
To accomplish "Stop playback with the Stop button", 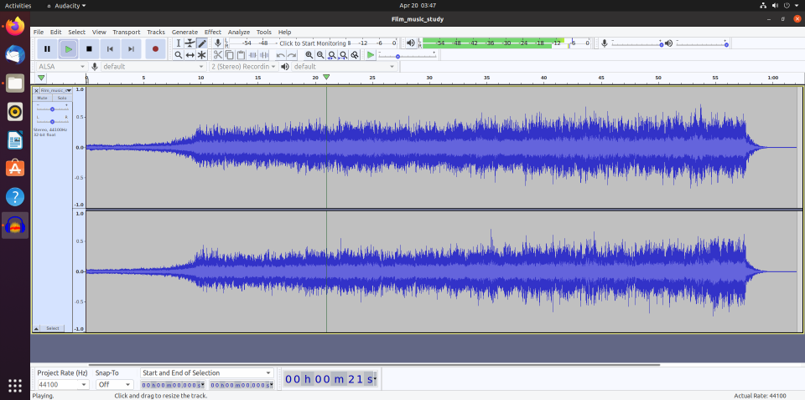I will pyautogui.click(x=89, y=48).
